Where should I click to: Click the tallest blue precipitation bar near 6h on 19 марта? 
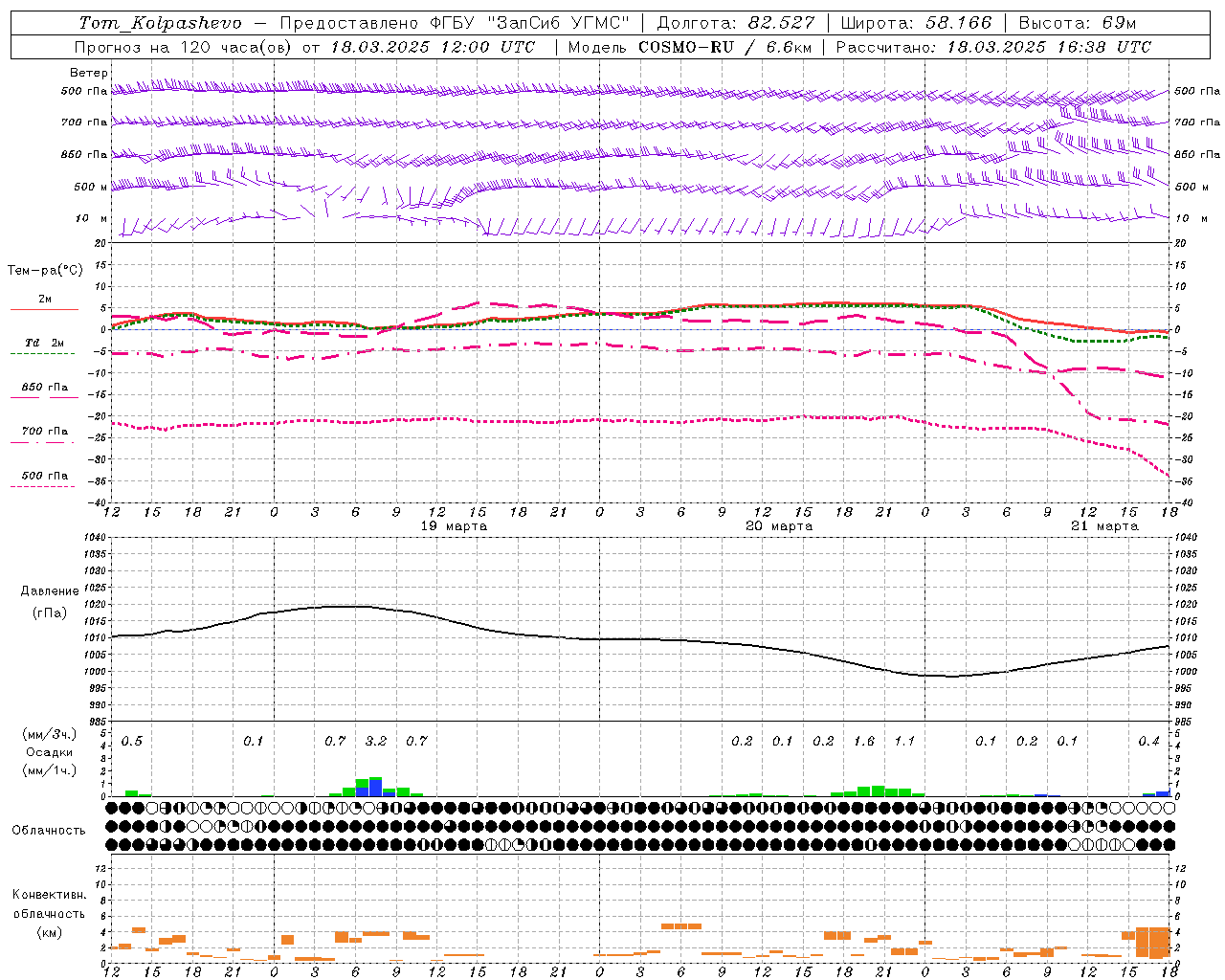tap(375, 788)
